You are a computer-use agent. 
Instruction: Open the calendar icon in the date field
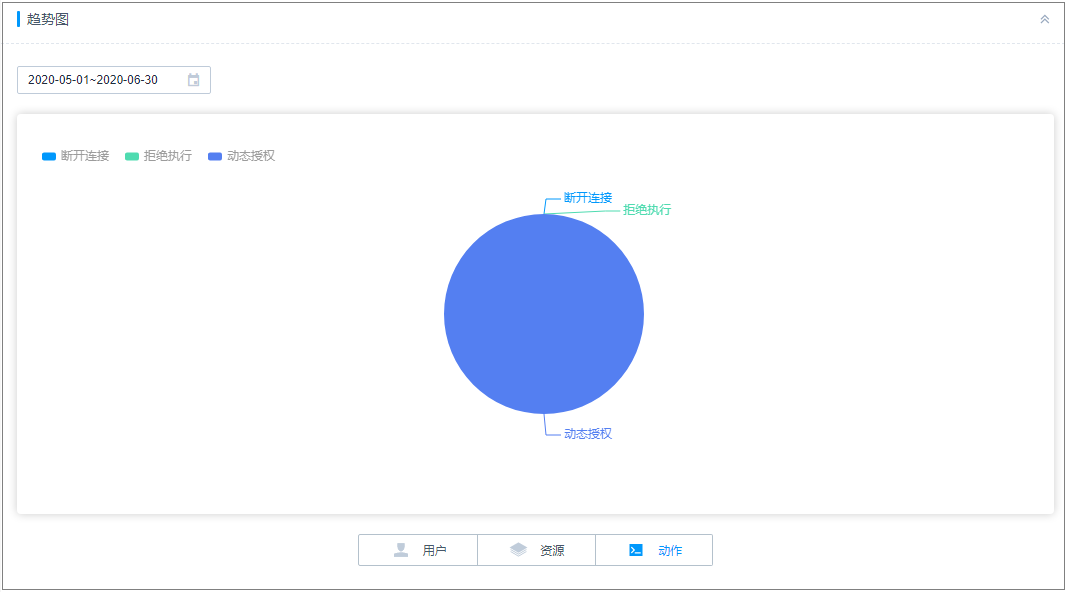pyautogui.click(x=193, y=80)
